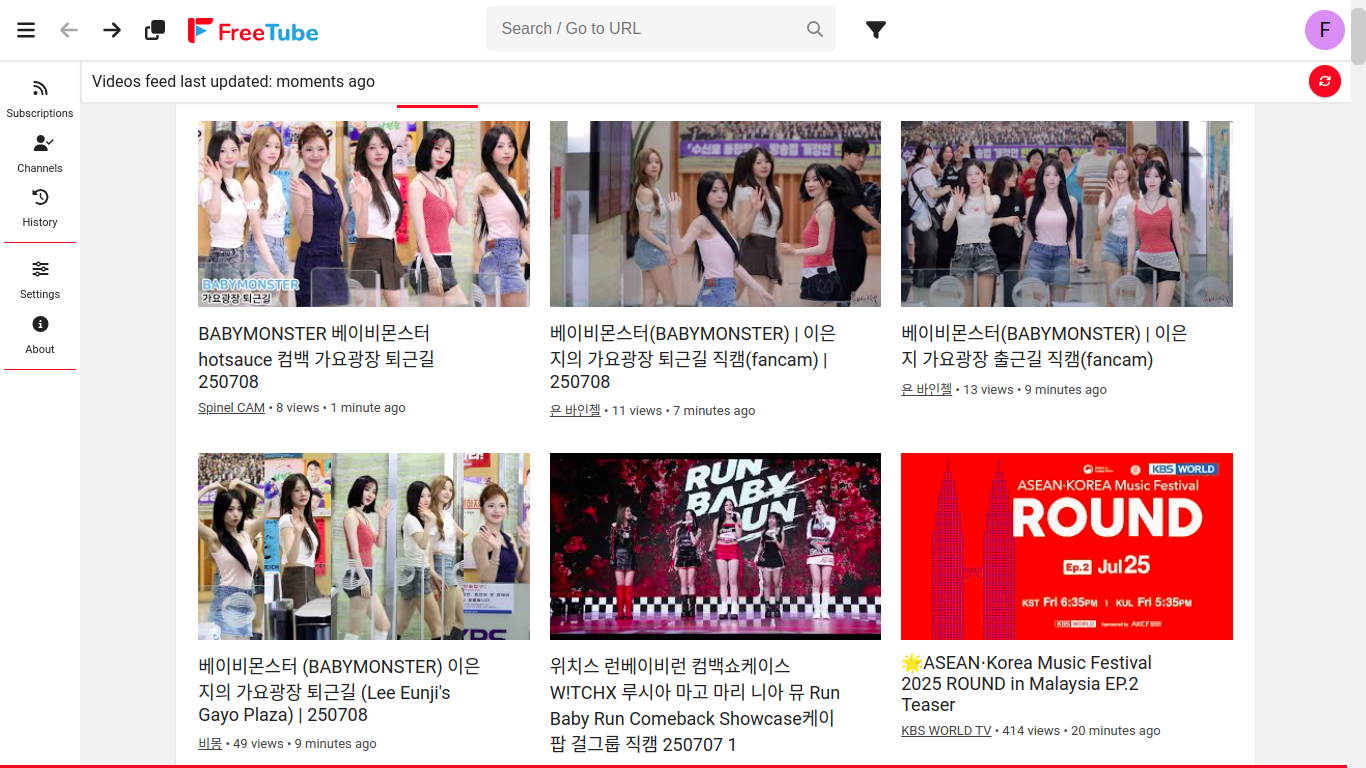This screenshot has height=768, width=1366.
Task: Open thumbnail of the 퇴근길 직캠(fancam) 250708 video
Action: 715,214
